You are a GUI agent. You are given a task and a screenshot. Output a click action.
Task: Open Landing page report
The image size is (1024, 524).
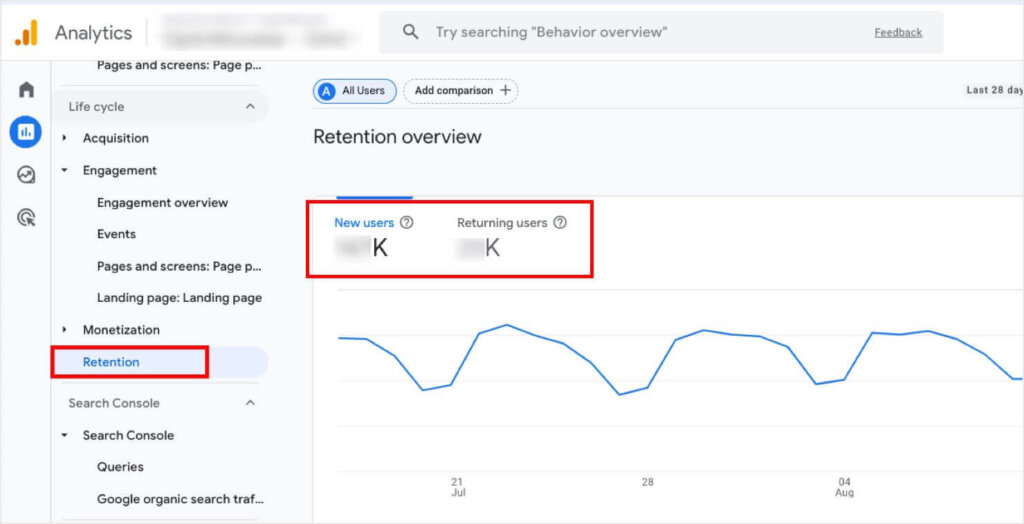[x=180, y=298]
